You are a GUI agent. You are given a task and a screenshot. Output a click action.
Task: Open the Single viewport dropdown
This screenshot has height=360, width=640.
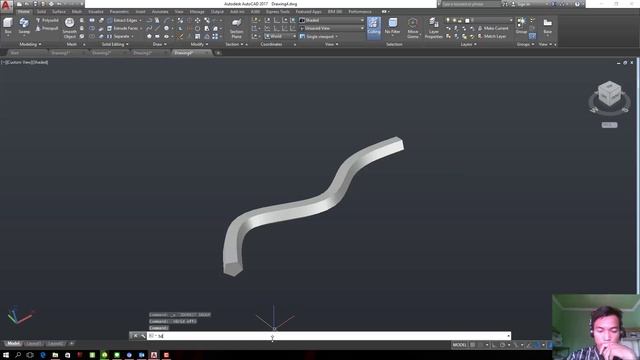(319, 36)
